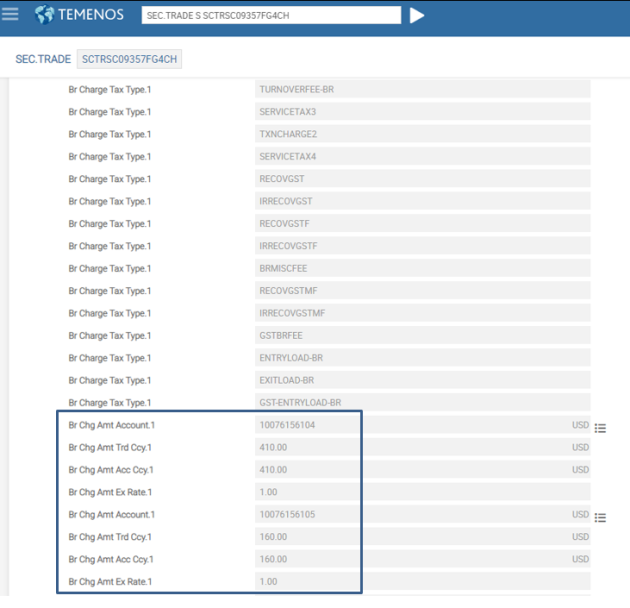The height and width of the screenshot is (608, 630).
Task: Click the Br Chg Amt Account.1 label for 10076156104
Action: click(x=111, y=425)
